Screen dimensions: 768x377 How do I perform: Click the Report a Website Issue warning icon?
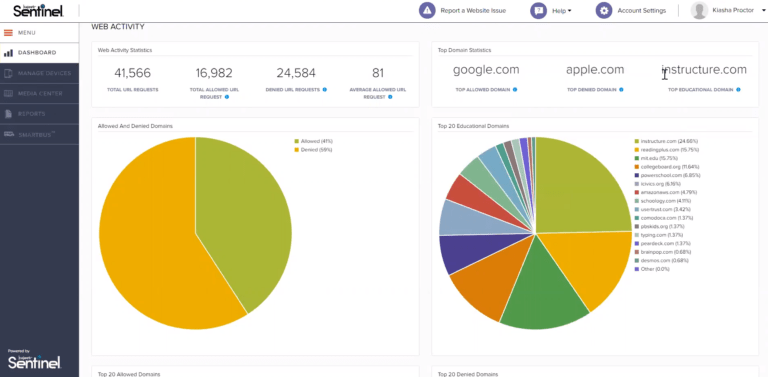point(427,10)
